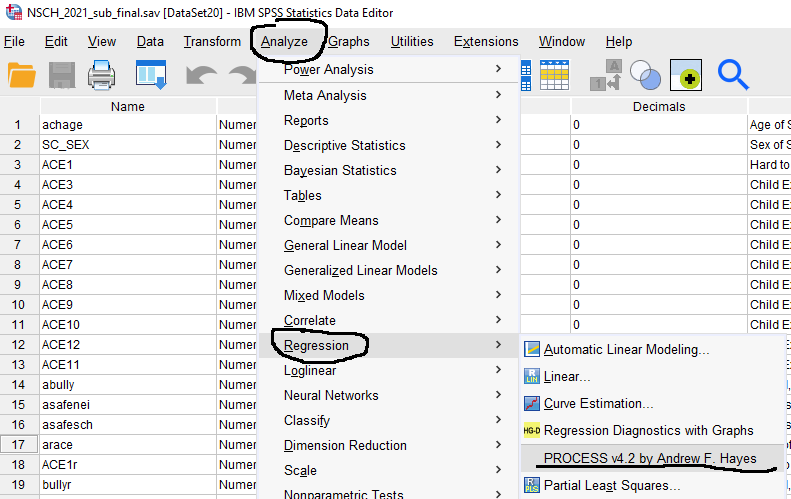This screenshot has width=791, height=499.
Task: Click the yellow grid Variables toolbar icon
Action: (x=554, y=75)
